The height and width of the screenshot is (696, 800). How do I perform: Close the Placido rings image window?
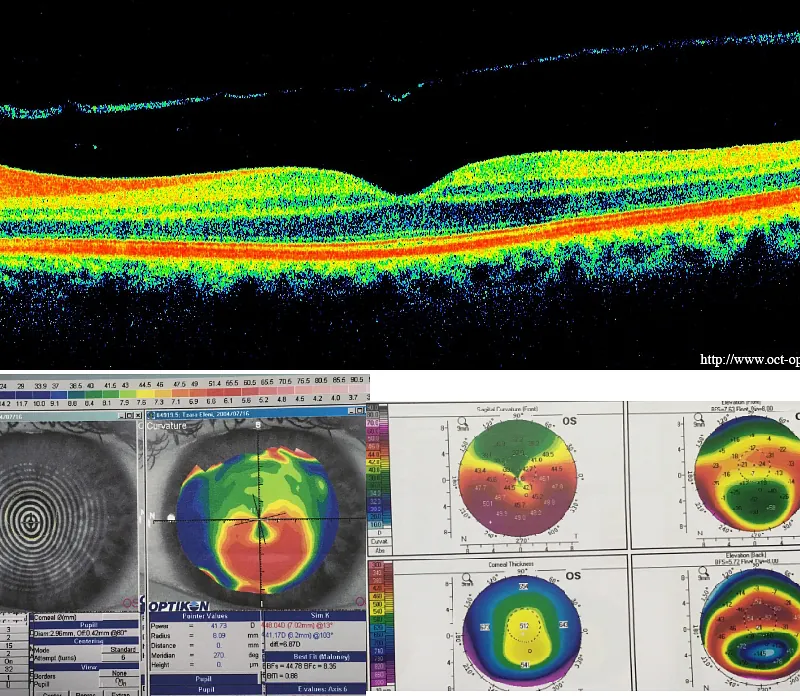(x=138, y=416)
